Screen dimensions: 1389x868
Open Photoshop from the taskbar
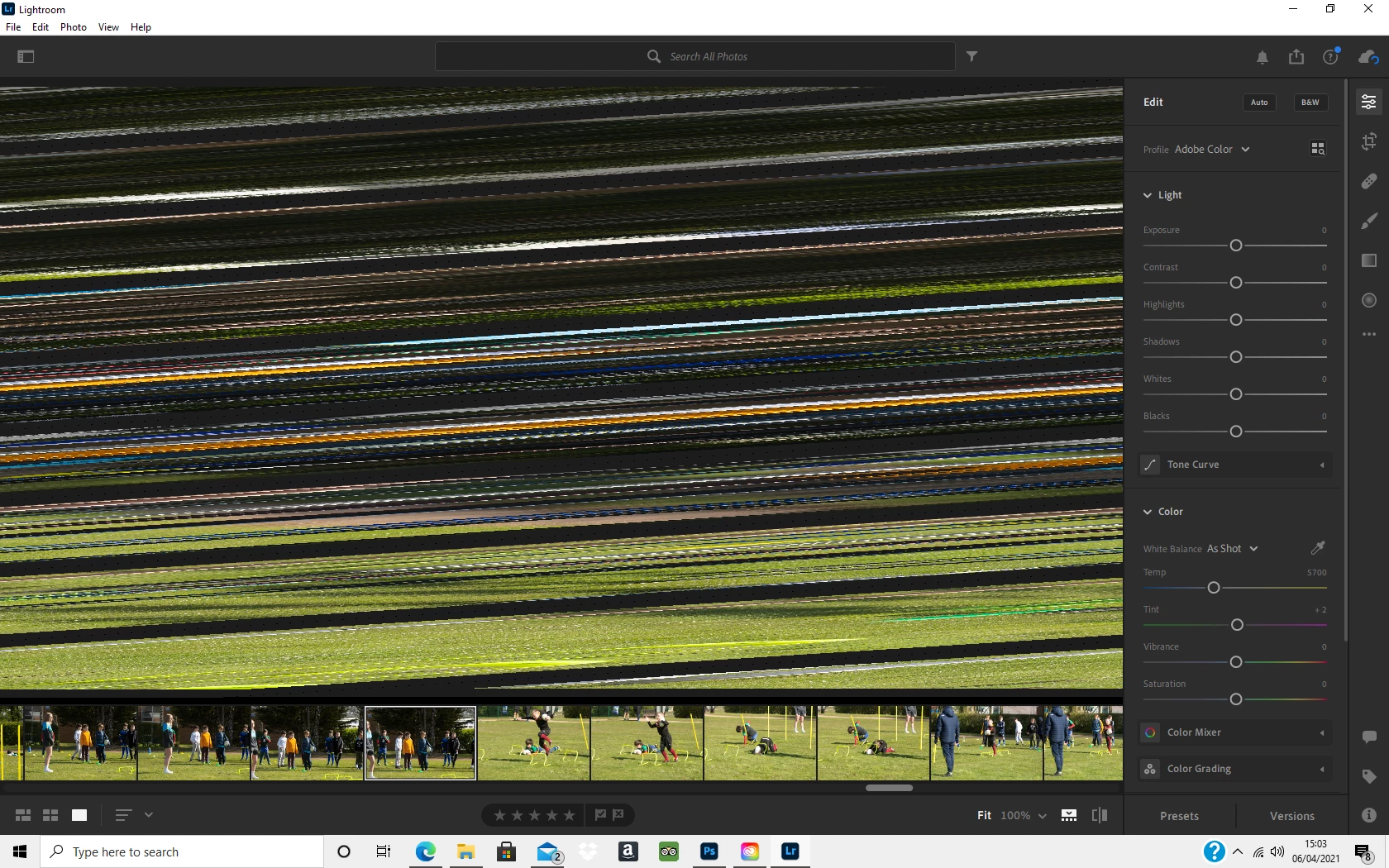click(x=709, y=851)
